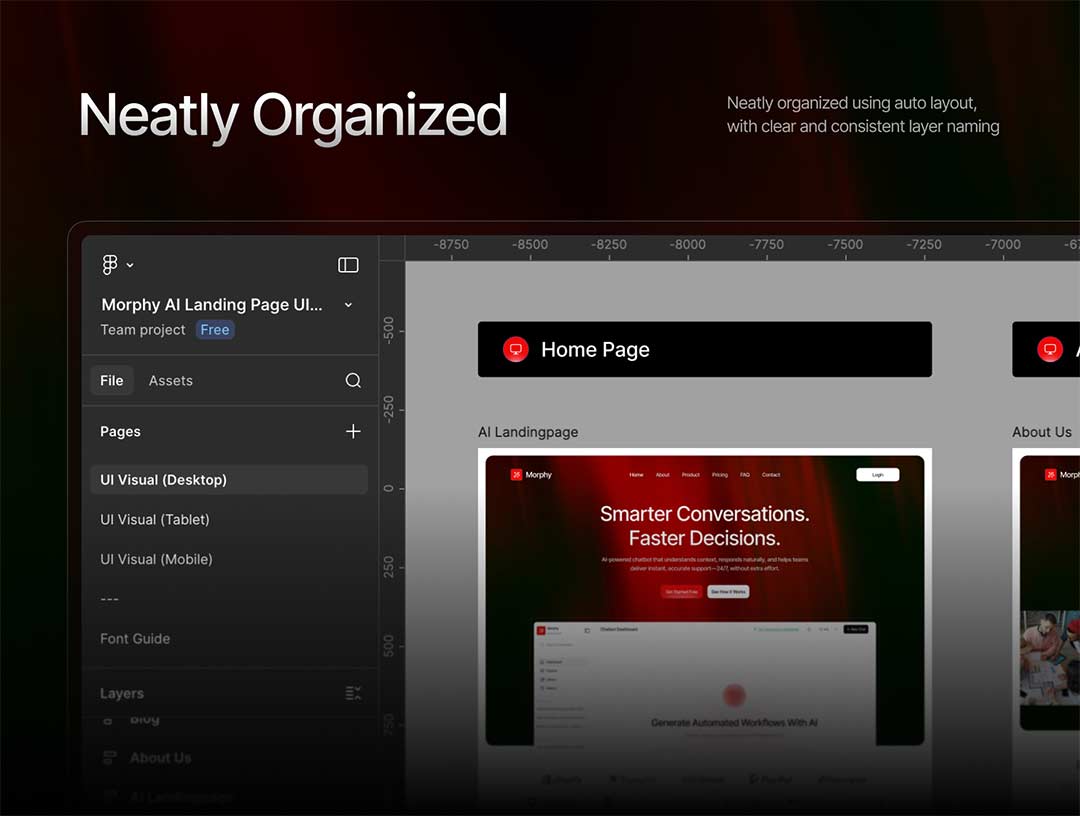
Task: Click the red Home Page monitor icon
Action: point(515,349)
